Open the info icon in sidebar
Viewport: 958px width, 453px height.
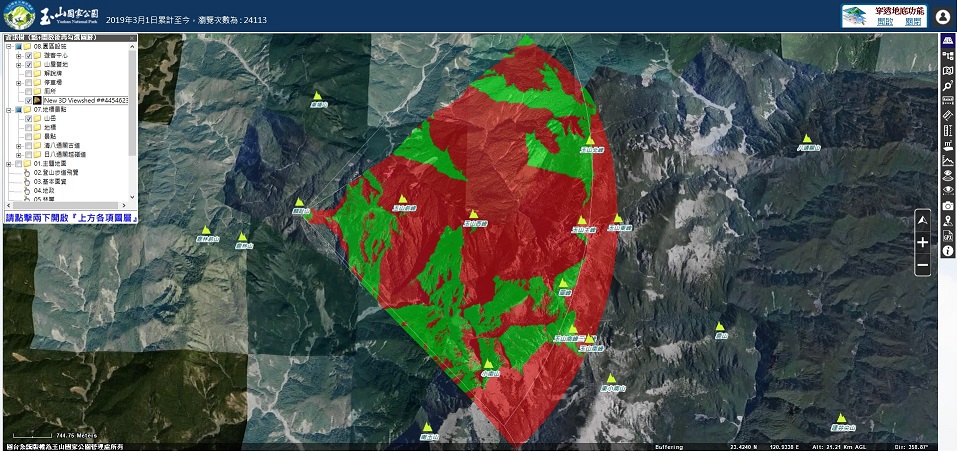pos(948,250)
